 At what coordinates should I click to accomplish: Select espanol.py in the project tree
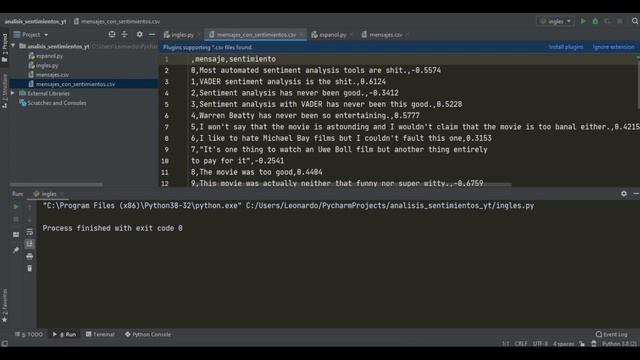[x=49, y=56]
